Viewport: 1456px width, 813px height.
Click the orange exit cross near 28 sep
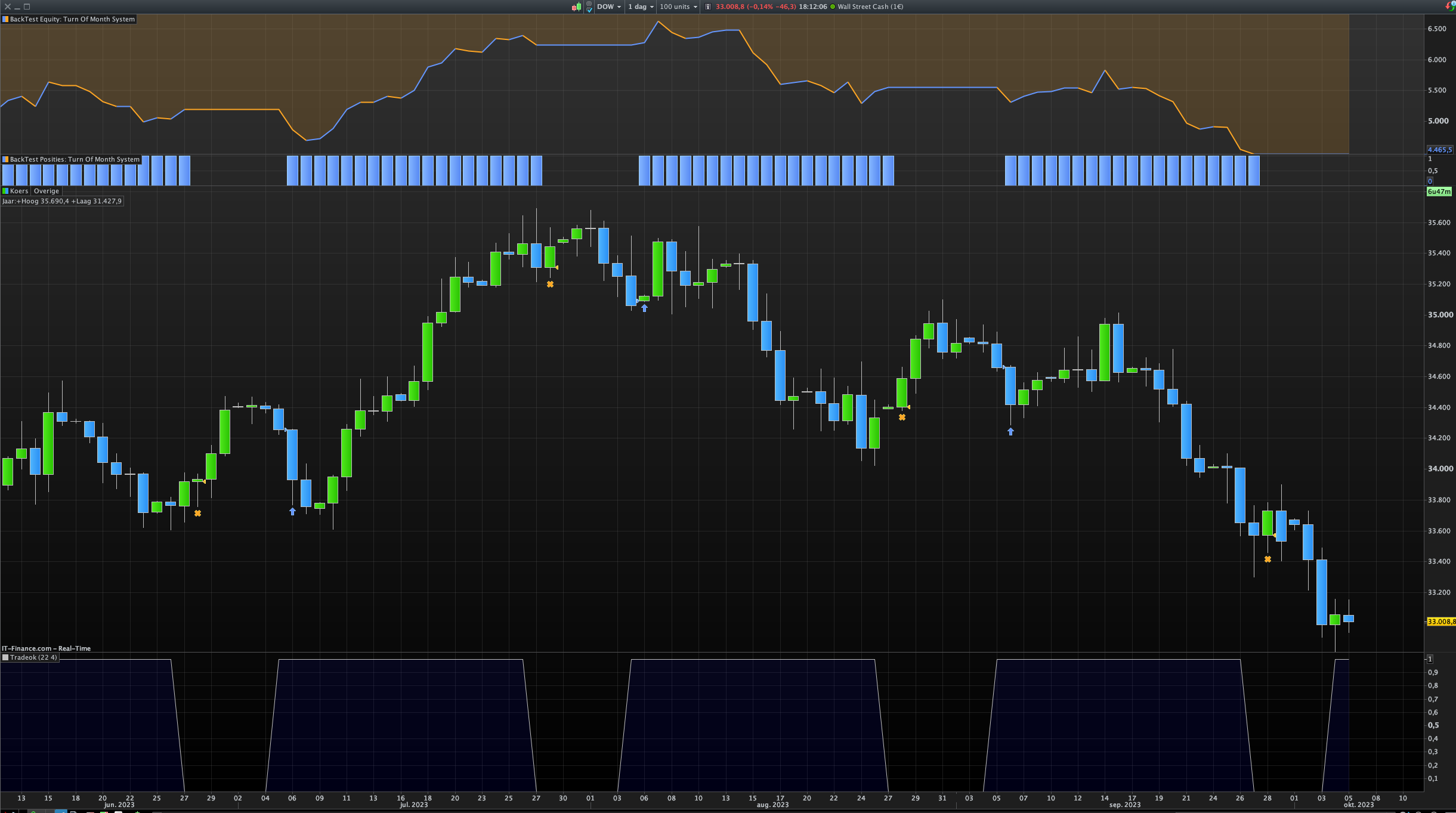pos(1268,559)
